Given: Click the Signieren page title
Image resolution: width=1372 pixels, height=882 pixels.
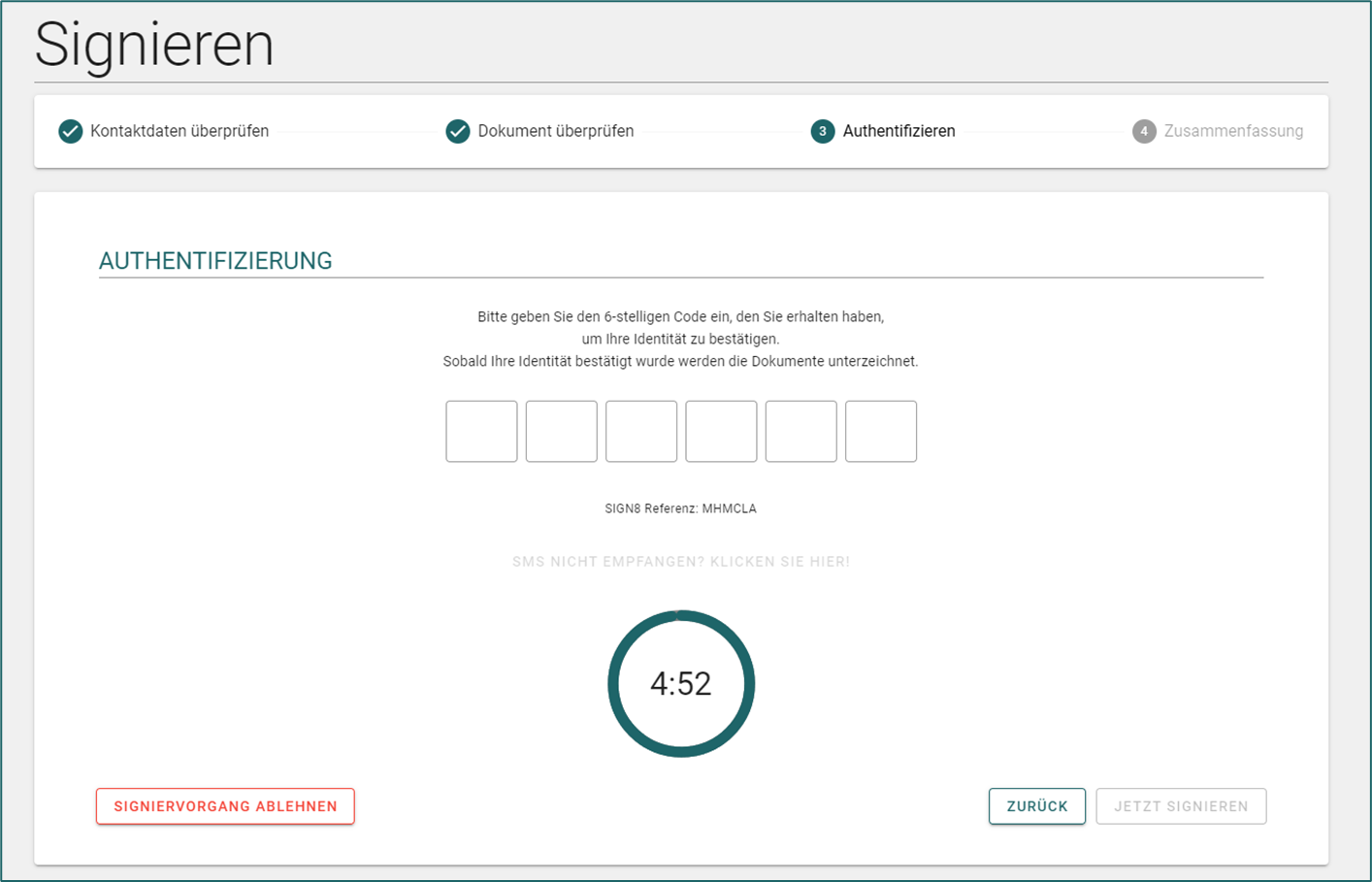Looking at the screenshot, I should pyautogui.click(x=154, y=46).
